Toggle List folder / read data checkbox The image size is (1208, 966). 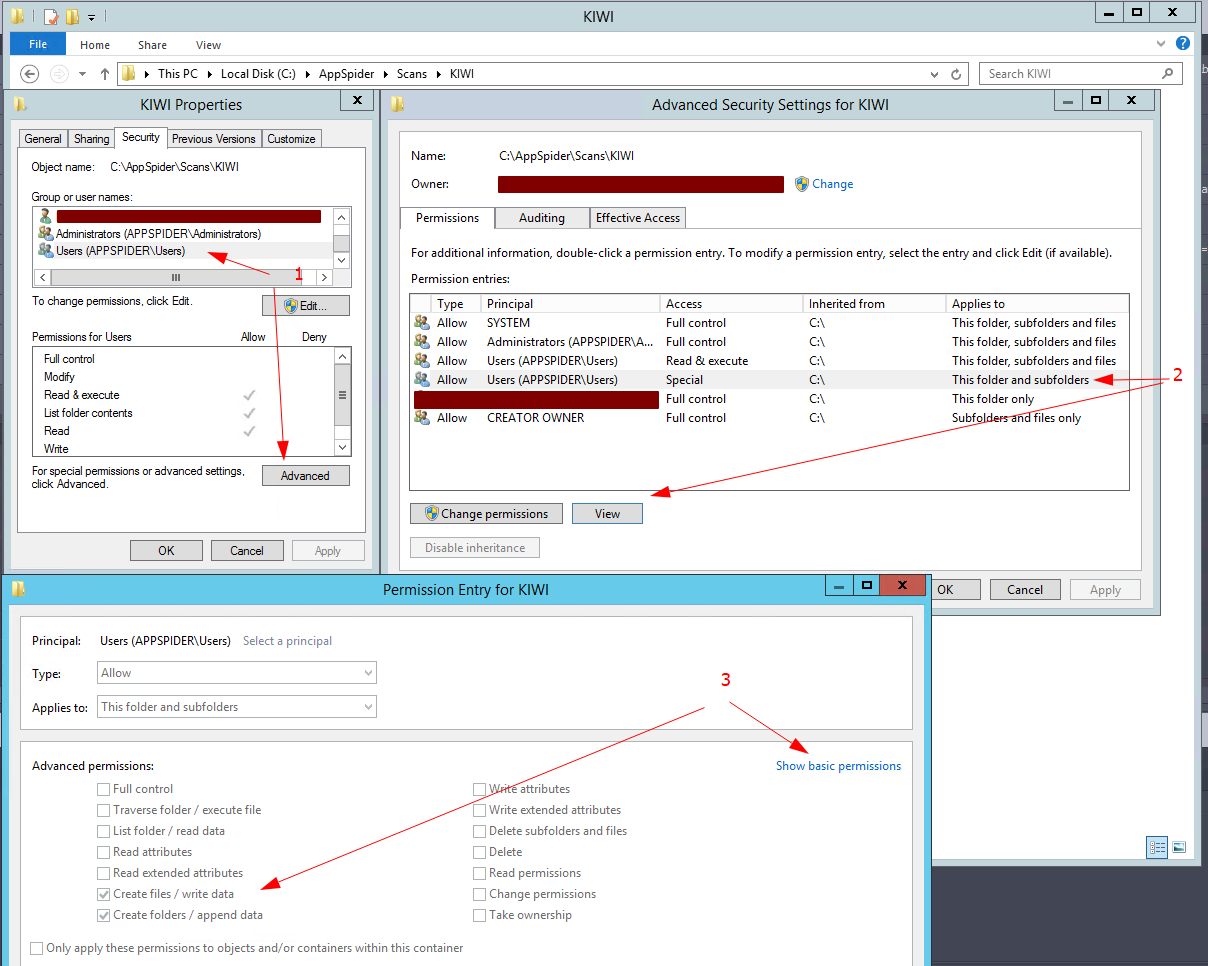tap(104, 831)
